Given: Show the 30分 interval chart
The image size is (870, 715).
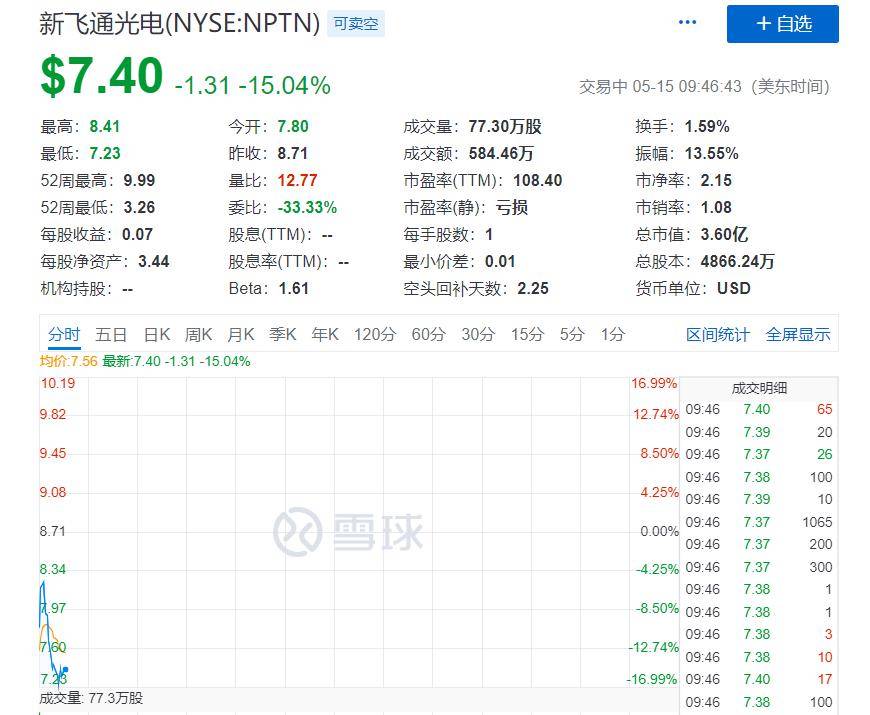Looking at the screenshot, I should point(478,334).
